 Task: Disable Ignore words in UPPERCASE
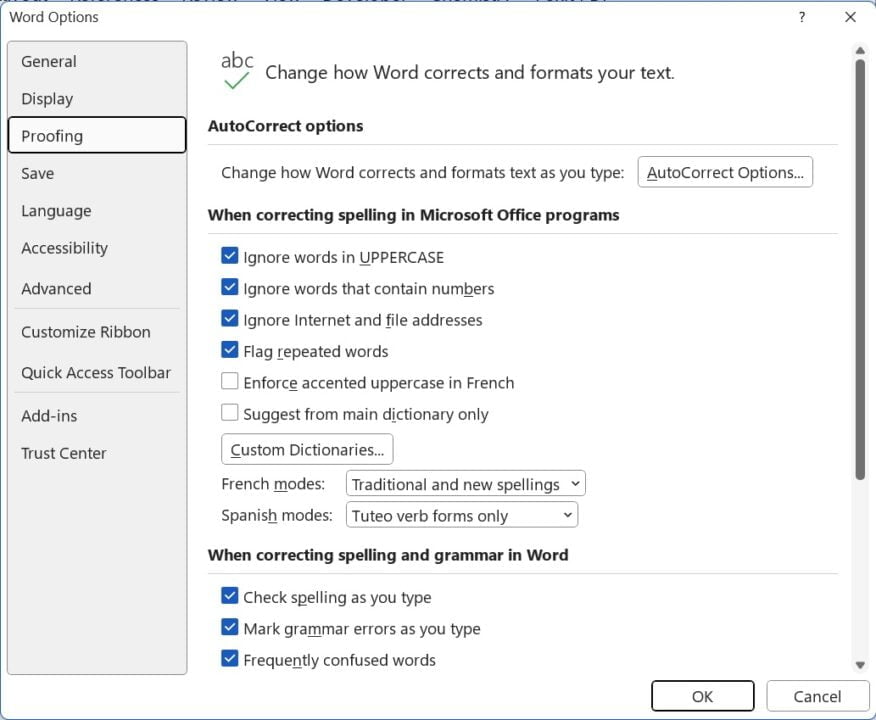pyautogui.click(x=230, y=257)
